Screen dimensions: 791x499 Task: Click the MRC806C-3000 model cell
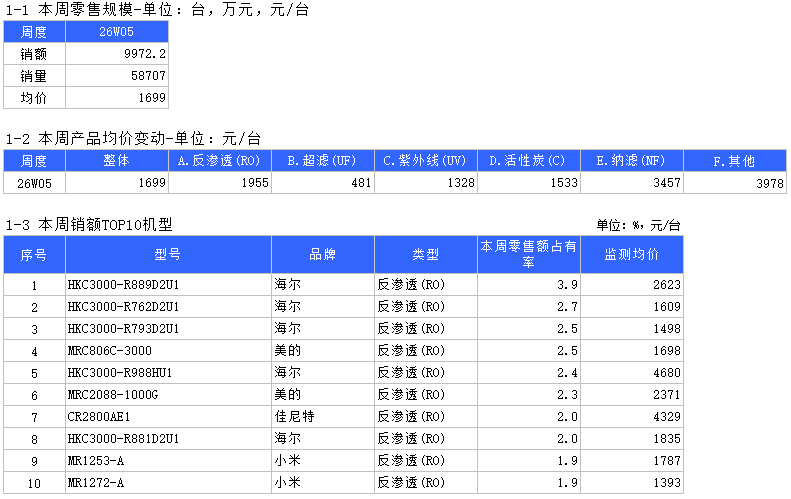[168, 351]
